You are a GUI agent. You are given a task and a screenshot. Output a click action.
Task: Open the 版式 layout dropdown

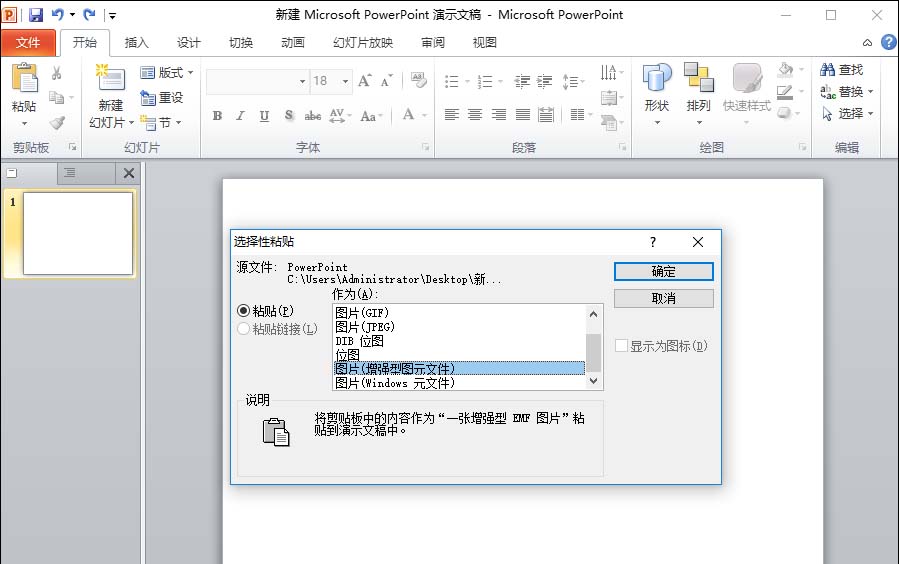(167, 72)
